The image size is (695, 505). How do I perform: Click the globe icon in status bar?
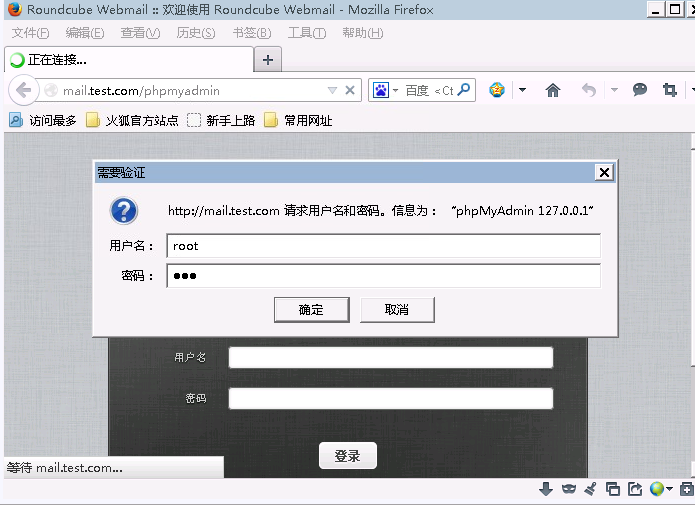pos(656,489)
